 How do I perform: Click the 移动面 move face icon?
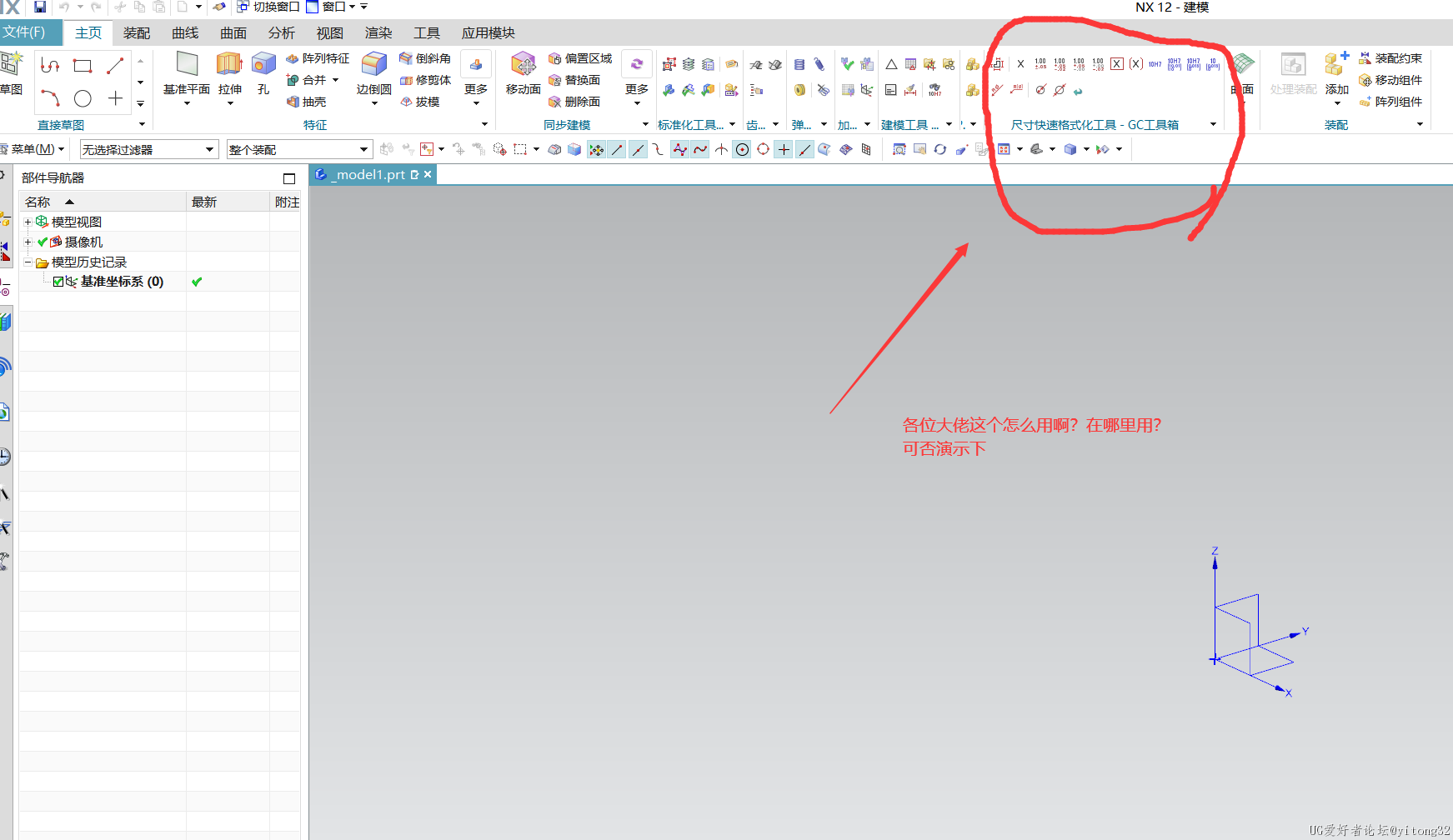tap(524, 64)
